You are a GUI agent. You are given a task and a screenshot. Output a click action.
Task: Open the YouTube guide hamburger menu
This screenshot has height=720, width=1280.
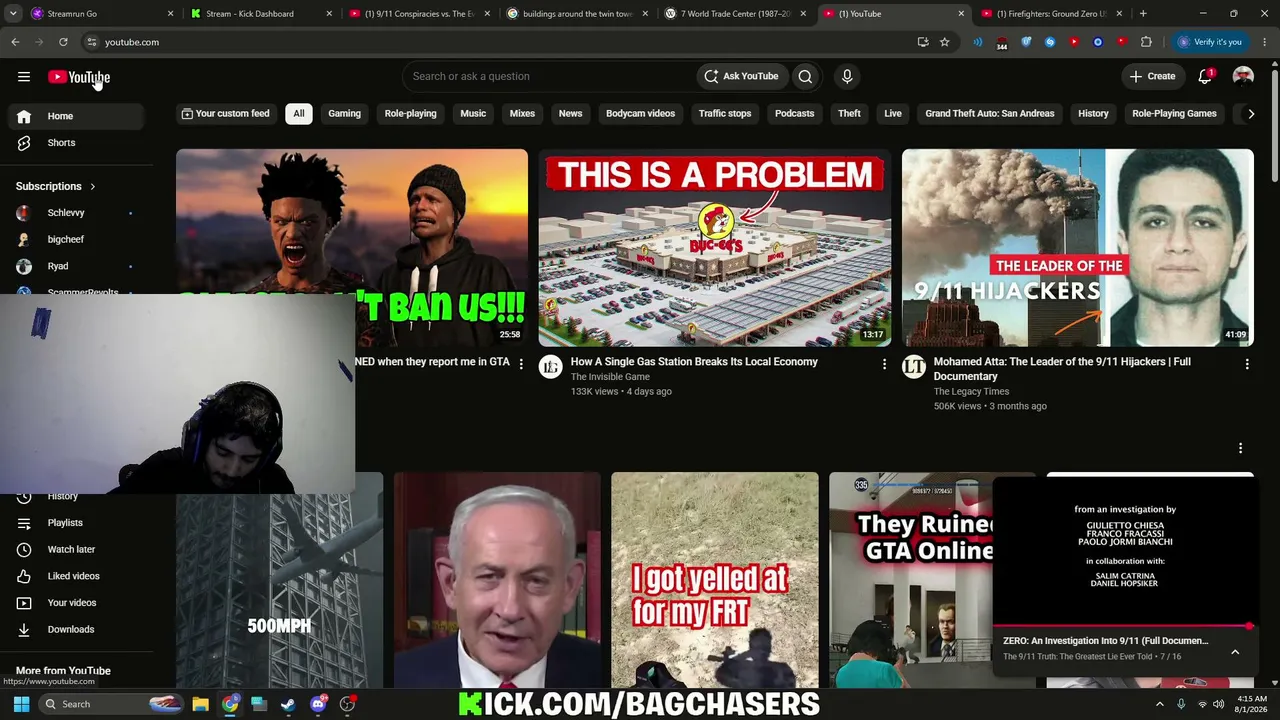click(x=24, y=77)
